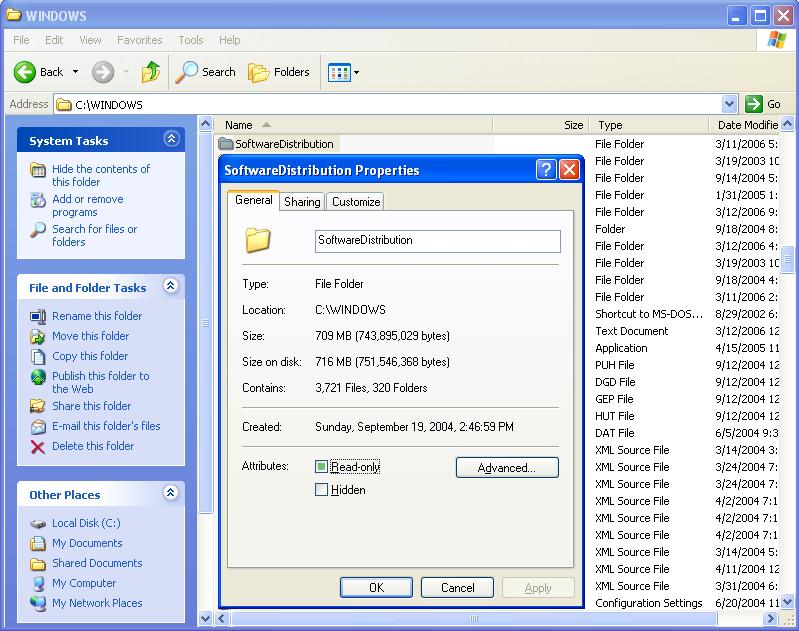Click the Apply button
Image resolution: width=799 pixels, height=631 pixels.
tap(538, 588)
